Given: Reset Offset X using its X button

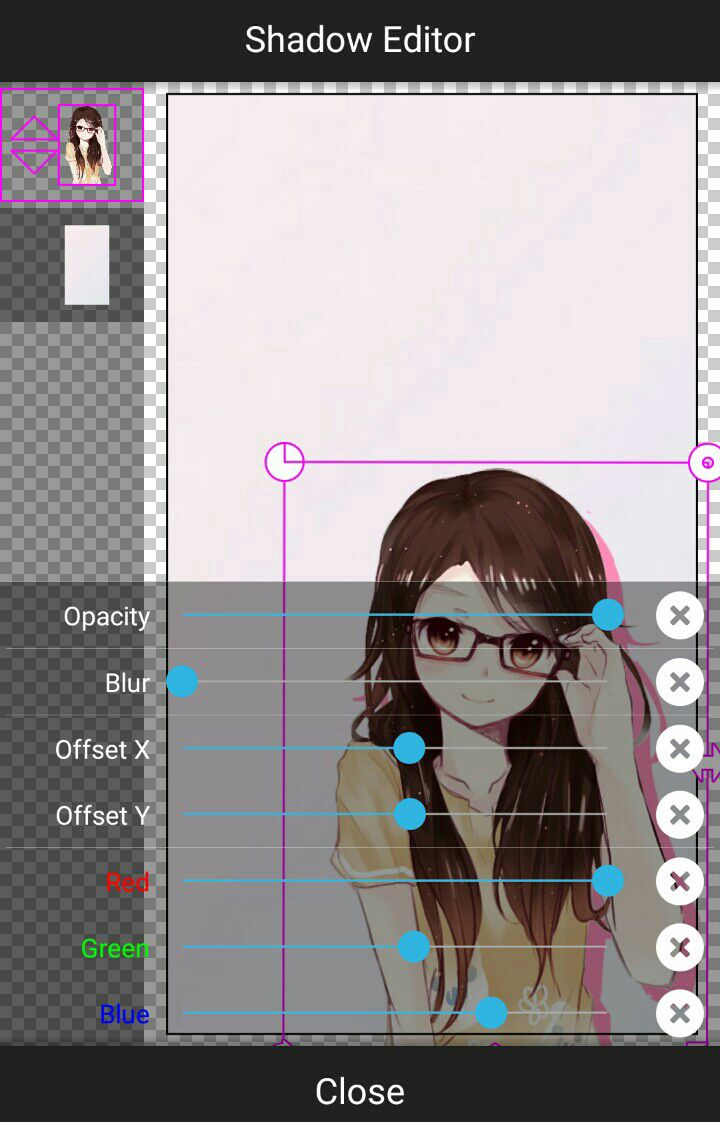Looking at the screenshot, I should click(x=679, y=748).
